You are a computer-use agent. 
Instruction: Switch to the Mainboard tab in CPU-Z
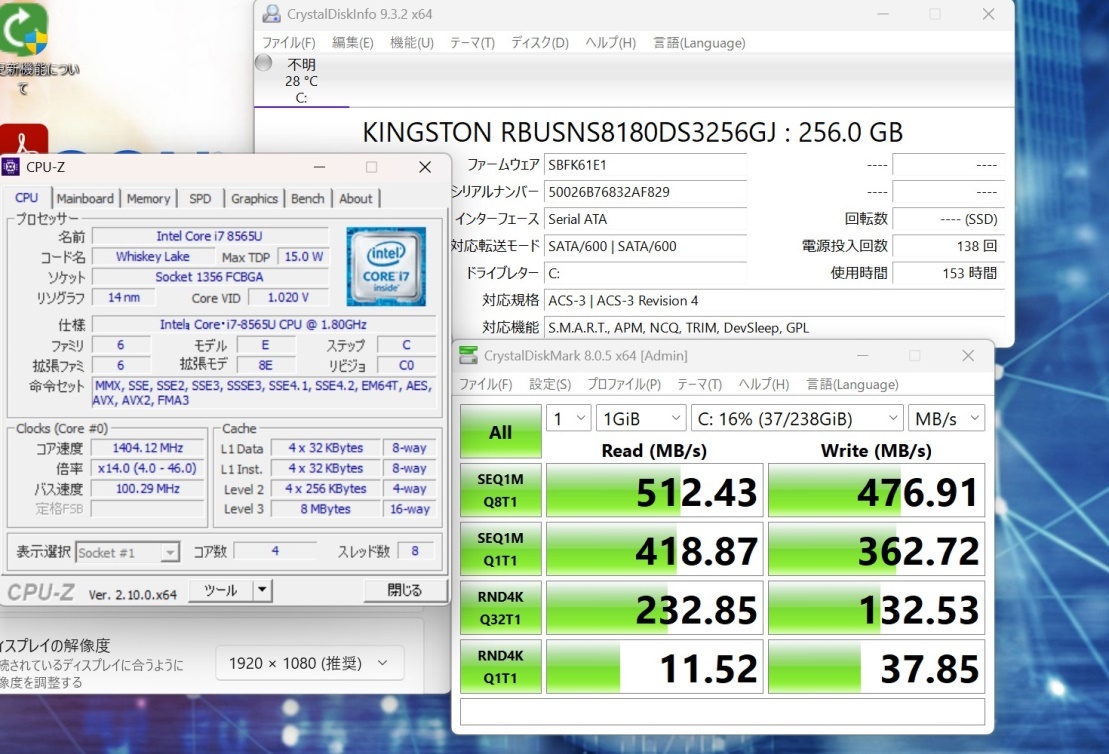click(85, 199)
